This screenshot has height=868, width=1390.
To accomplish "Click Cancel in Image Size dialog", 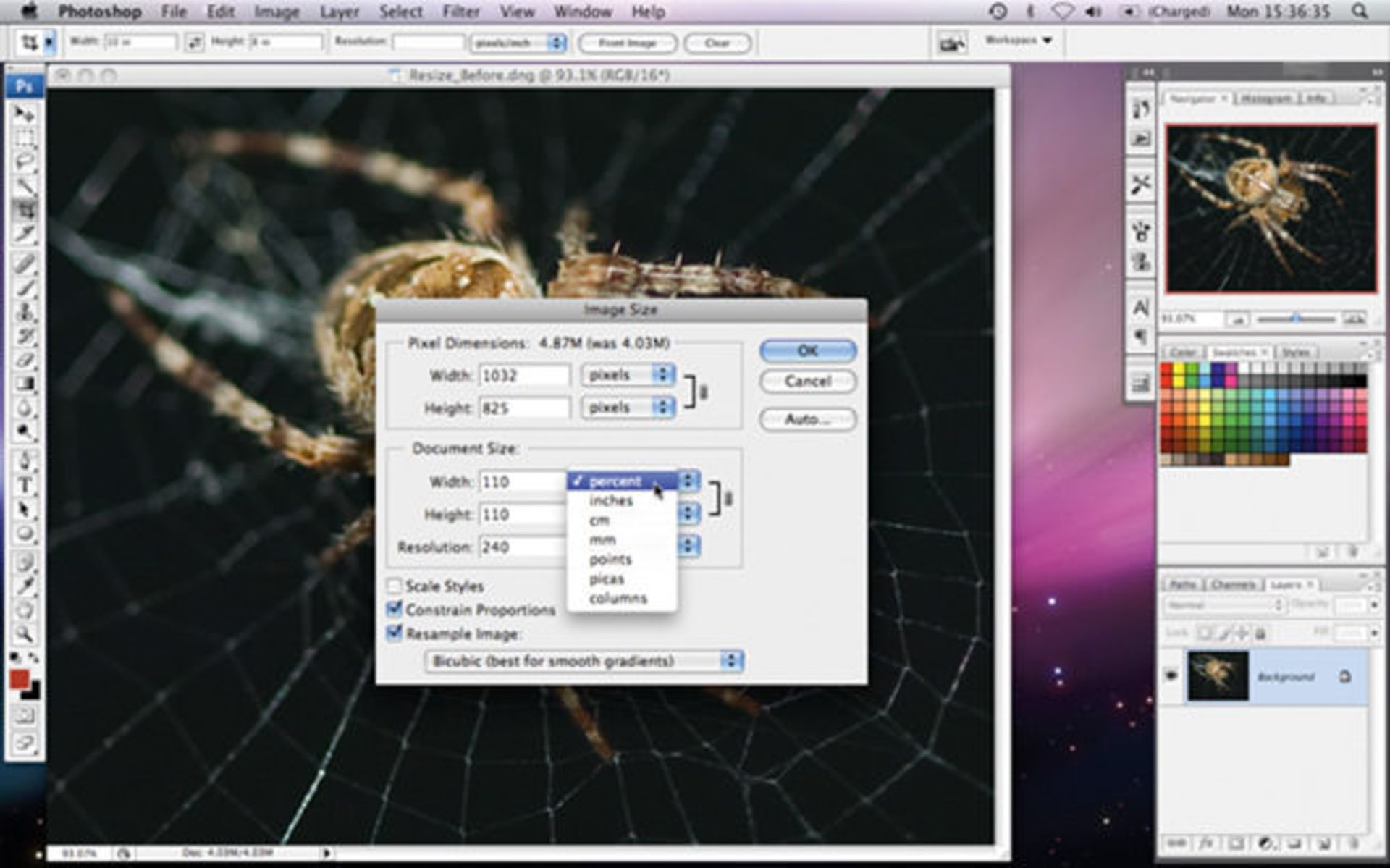I will 808,382.
